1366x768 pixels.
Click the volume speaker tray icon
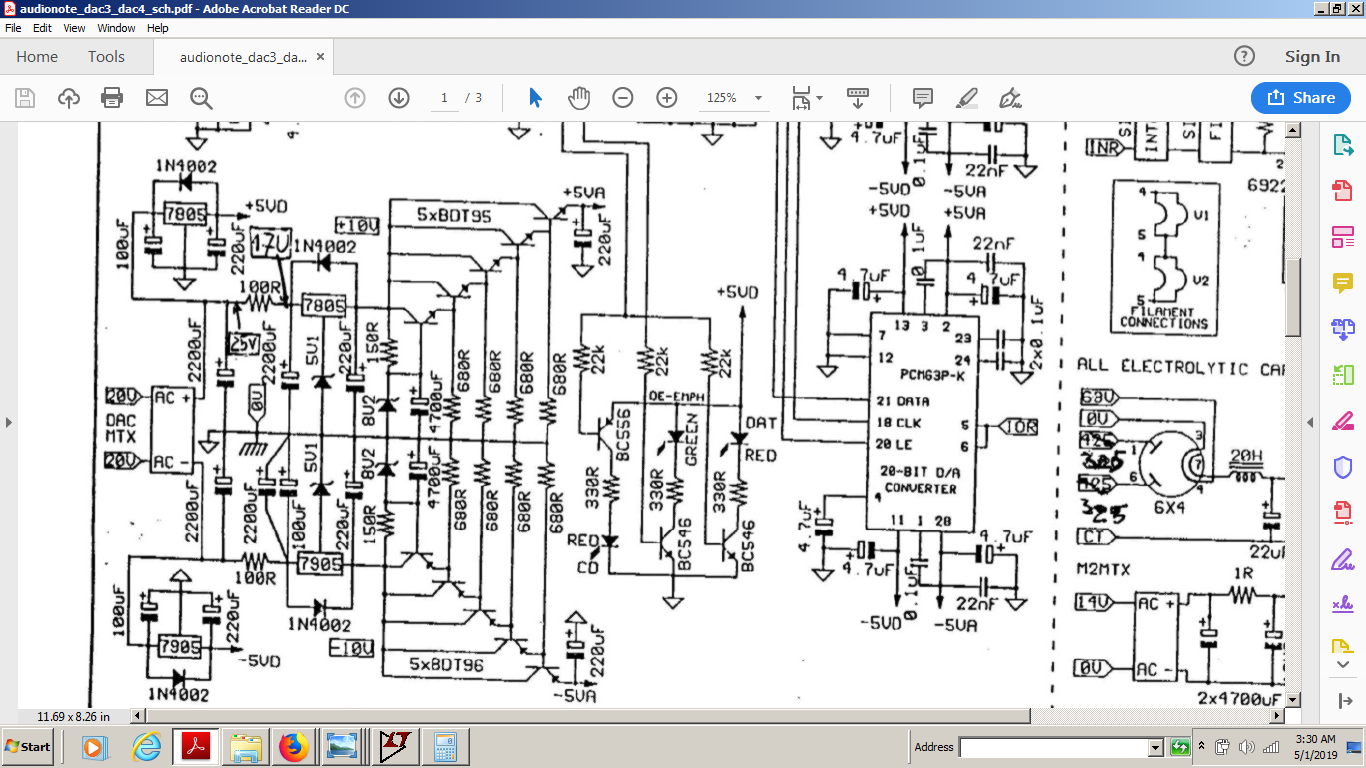(x=1247, y=747)
